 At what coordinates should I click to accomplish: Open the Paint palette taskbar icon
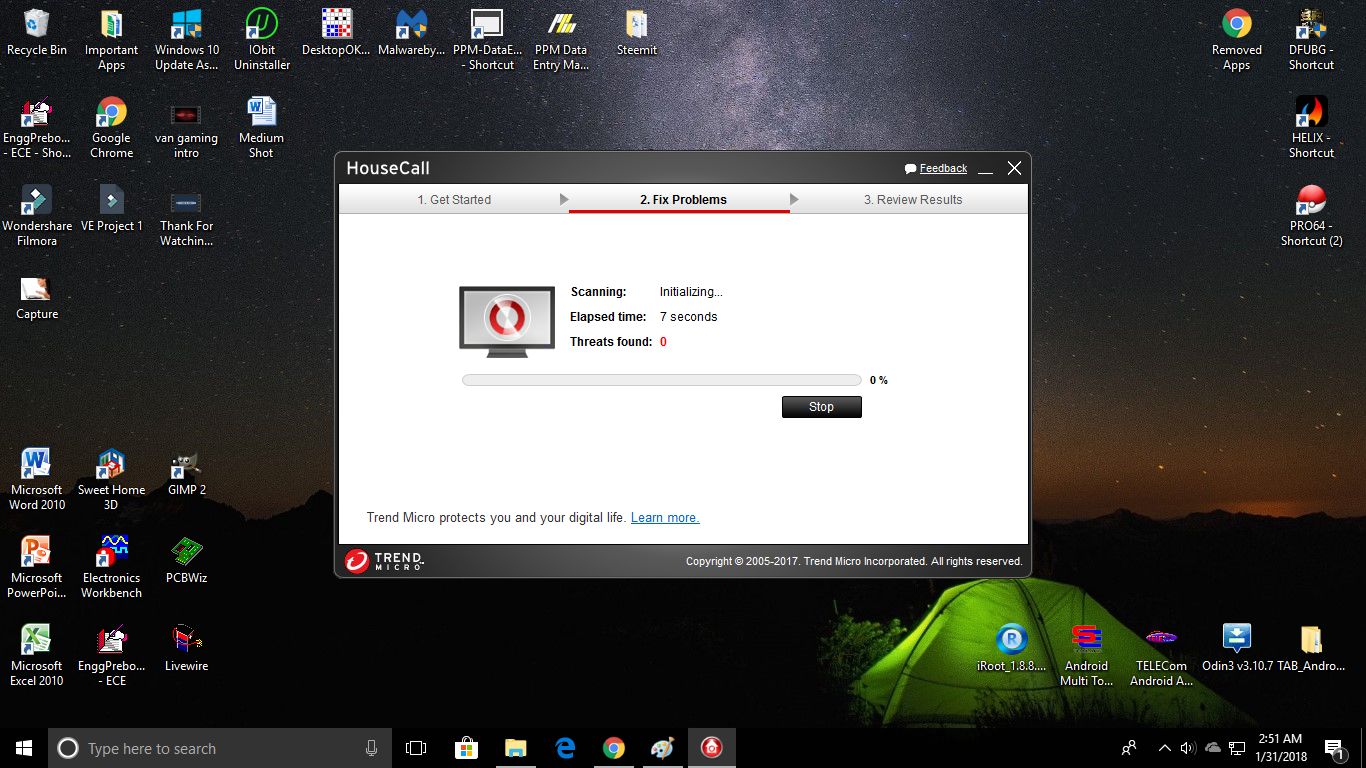click(662, 748)
